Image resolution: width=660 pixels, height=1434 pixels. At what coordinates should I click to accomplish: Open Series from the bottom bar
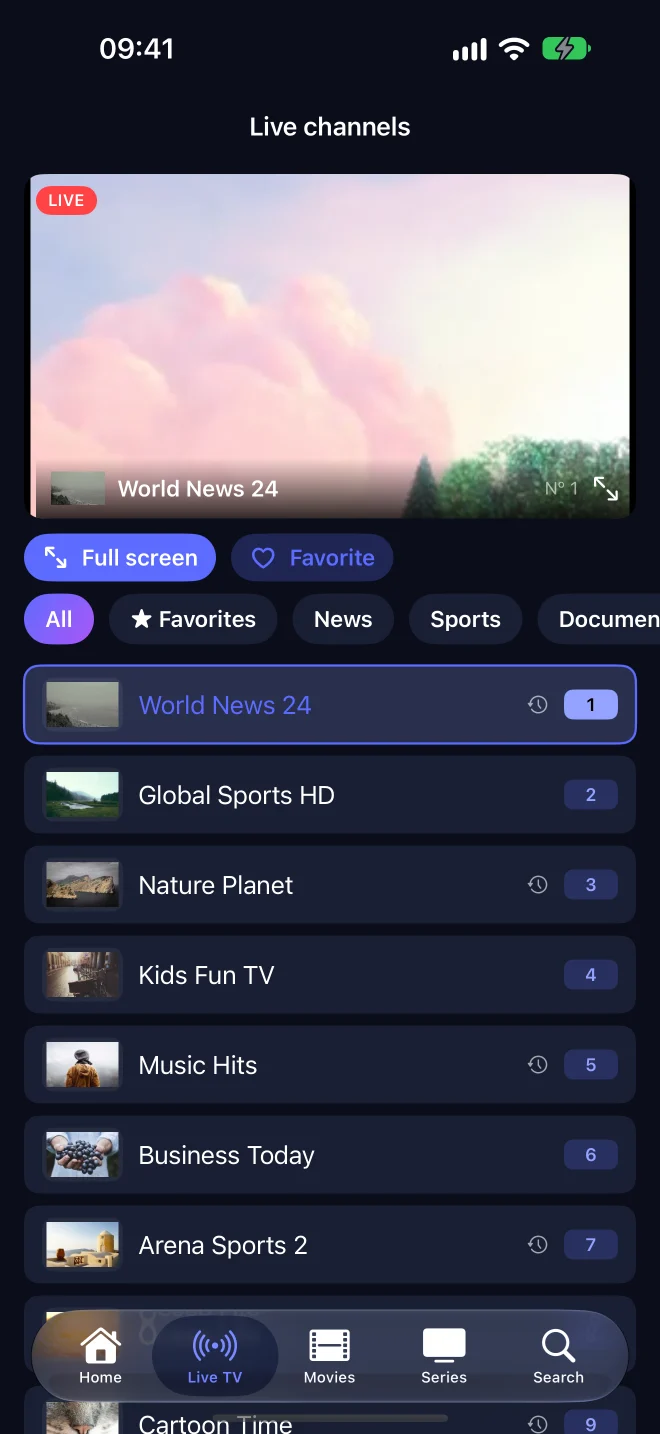444,1356
